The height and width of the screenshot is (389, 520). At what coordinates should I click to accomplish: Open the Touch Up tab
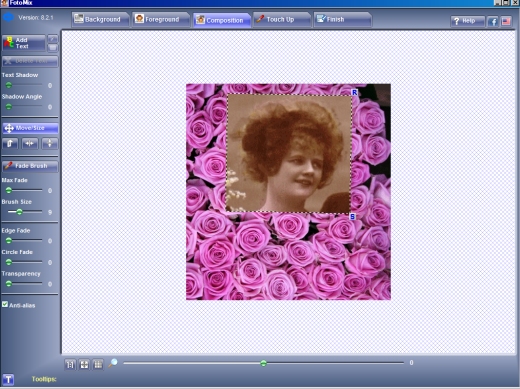[282, 19]
